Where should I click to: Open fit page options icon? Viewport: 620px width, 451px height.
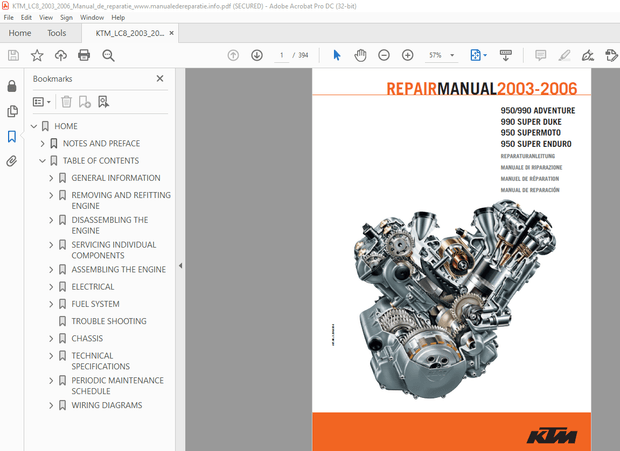478,55
